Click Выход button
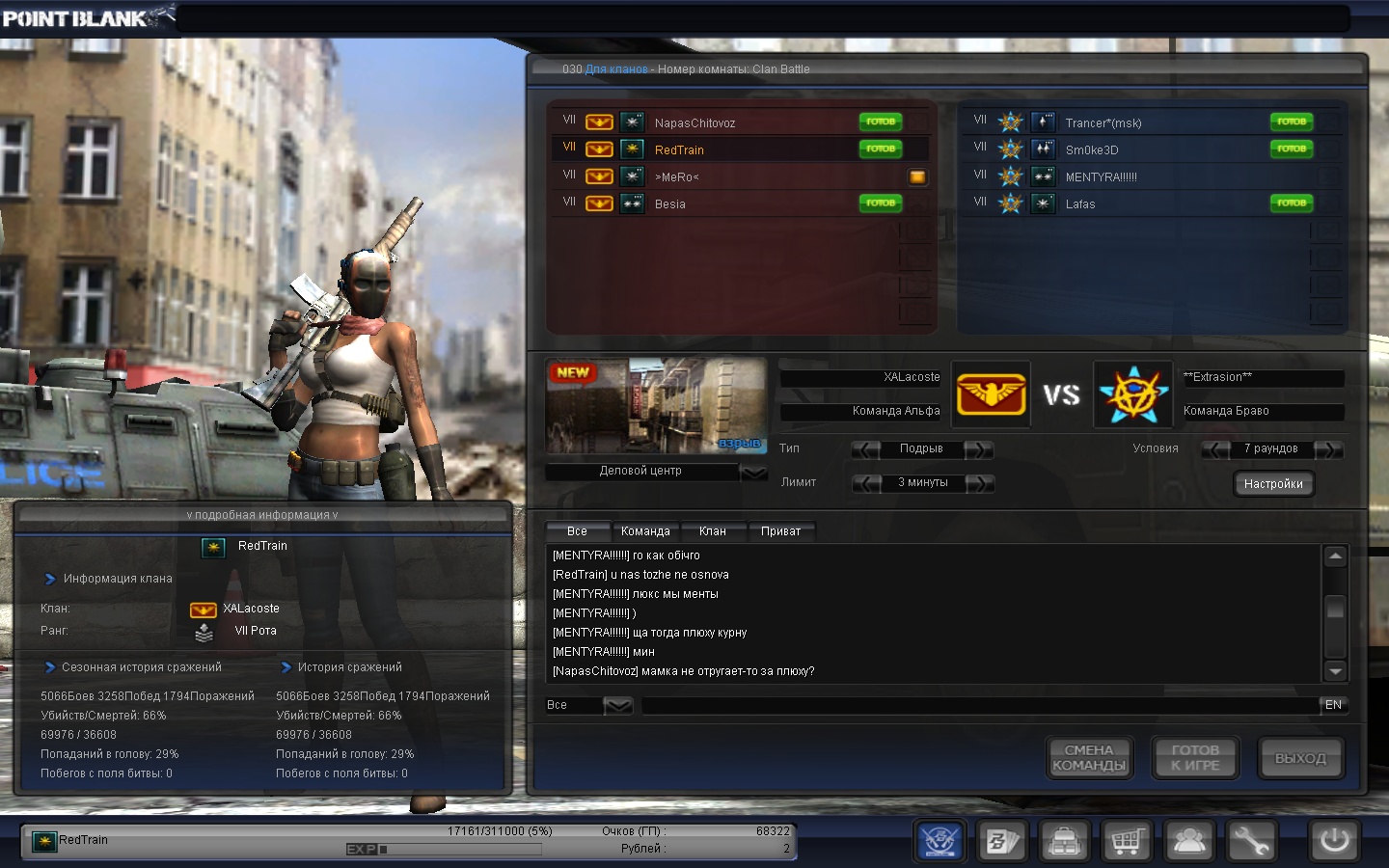Screen dimensions: 1389x868 click(x=1300, y=758)
